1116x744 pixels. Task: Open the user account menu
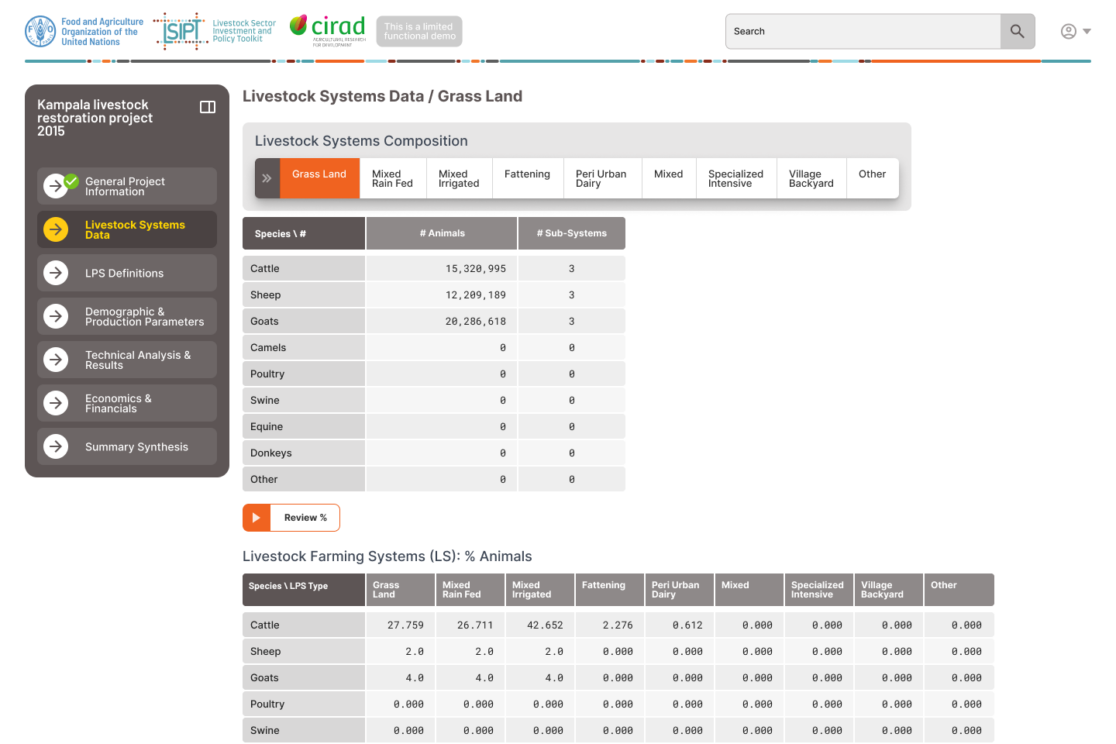pos(1075,31)
